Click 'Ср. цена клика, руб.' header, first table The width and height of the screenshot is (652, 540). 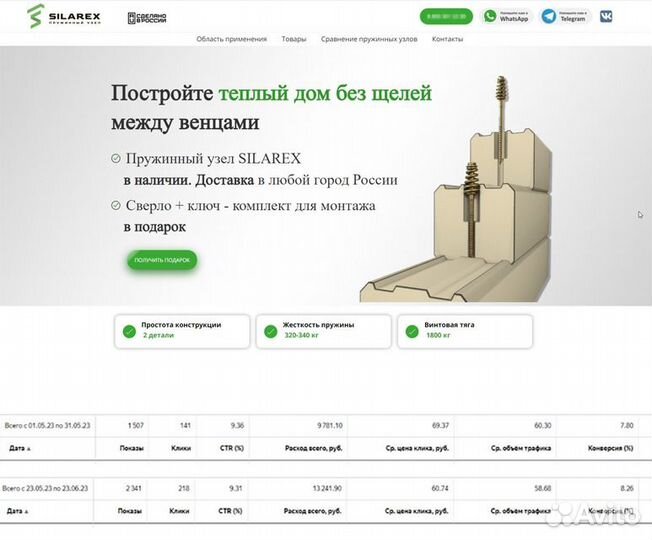coord(417,448)
